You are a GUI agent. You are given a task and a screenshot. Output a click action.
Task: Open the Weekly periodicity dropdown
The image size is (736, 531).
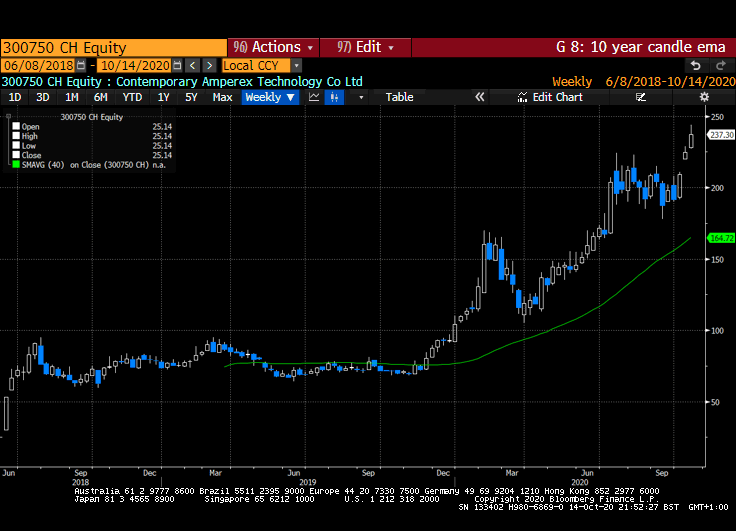(x=270, y=97)
